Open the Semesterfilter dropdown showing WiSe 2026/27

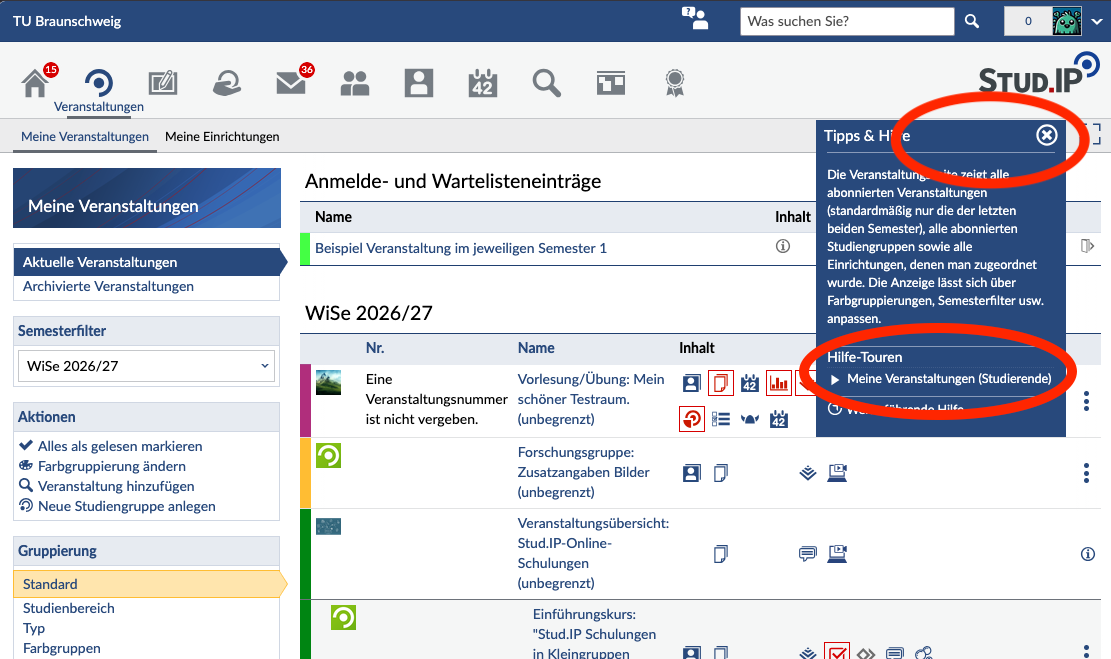coord(147,366)
